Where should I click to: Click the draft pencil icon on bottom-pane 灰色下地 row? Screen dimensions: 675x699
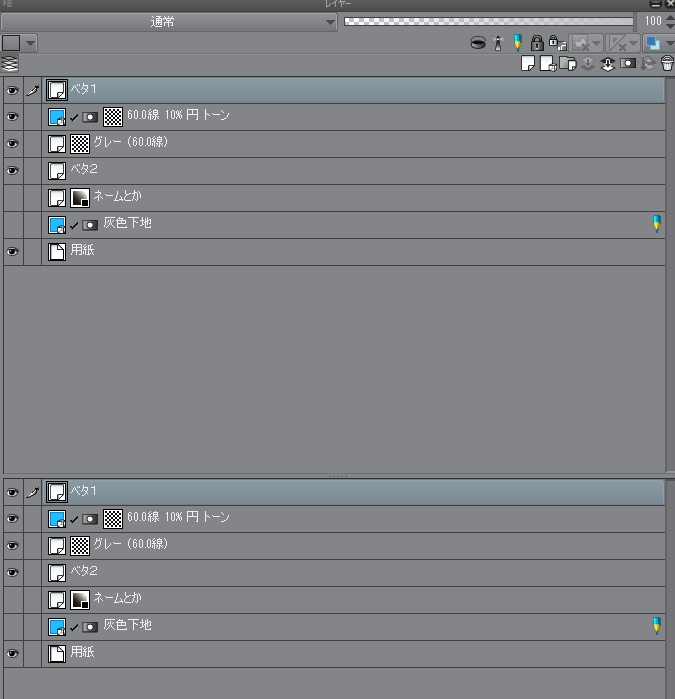(657, 625)
